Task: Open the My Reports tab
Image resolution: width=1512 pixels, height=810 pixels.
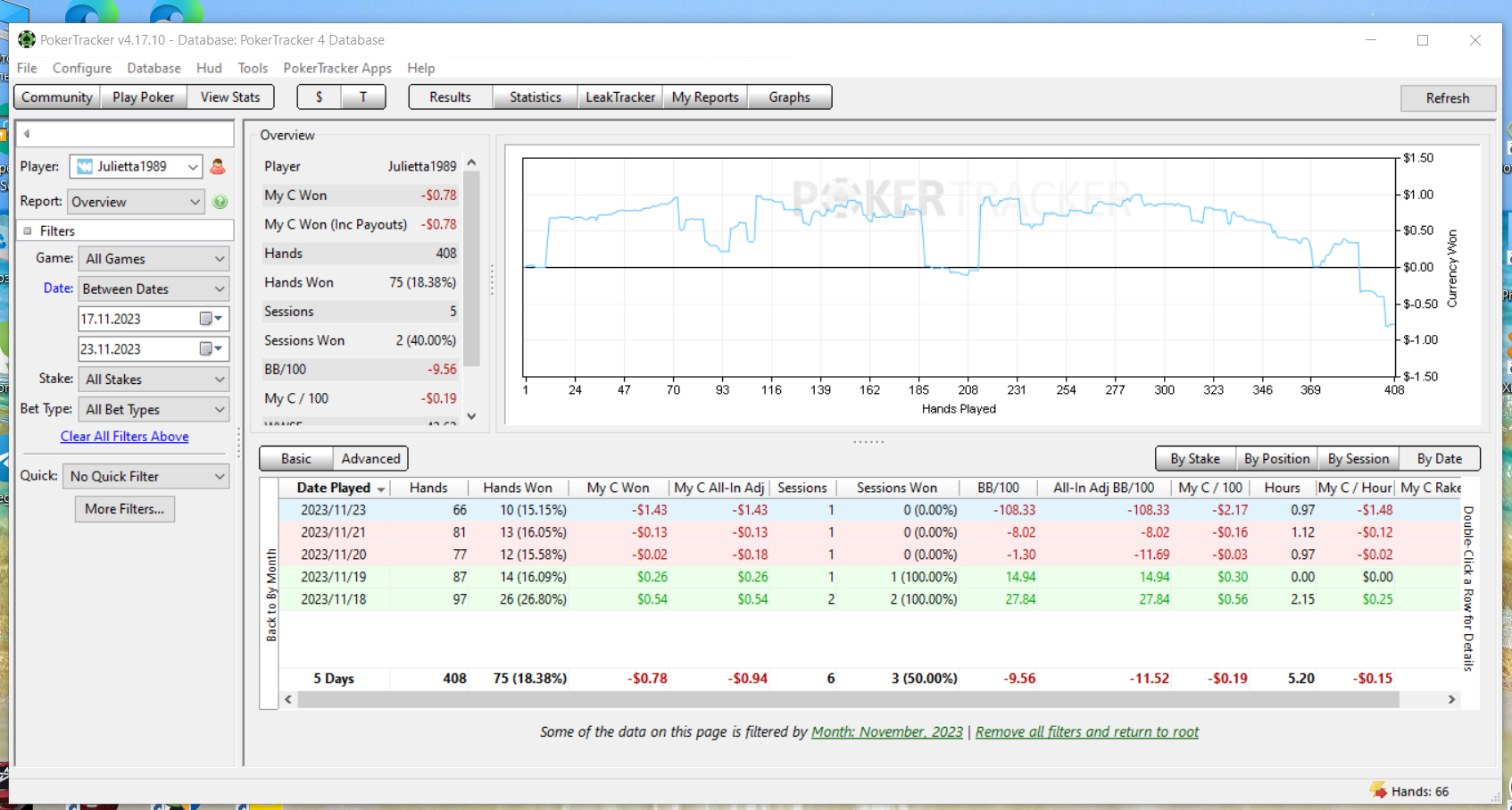Action: point(705,97)
